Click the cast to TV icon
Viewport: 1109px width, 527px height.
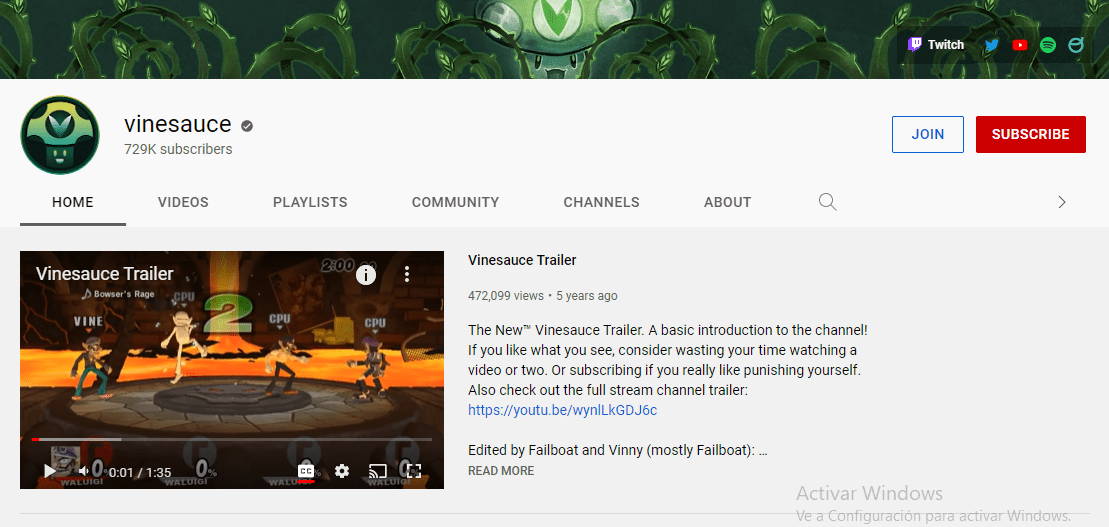(378, 471)
